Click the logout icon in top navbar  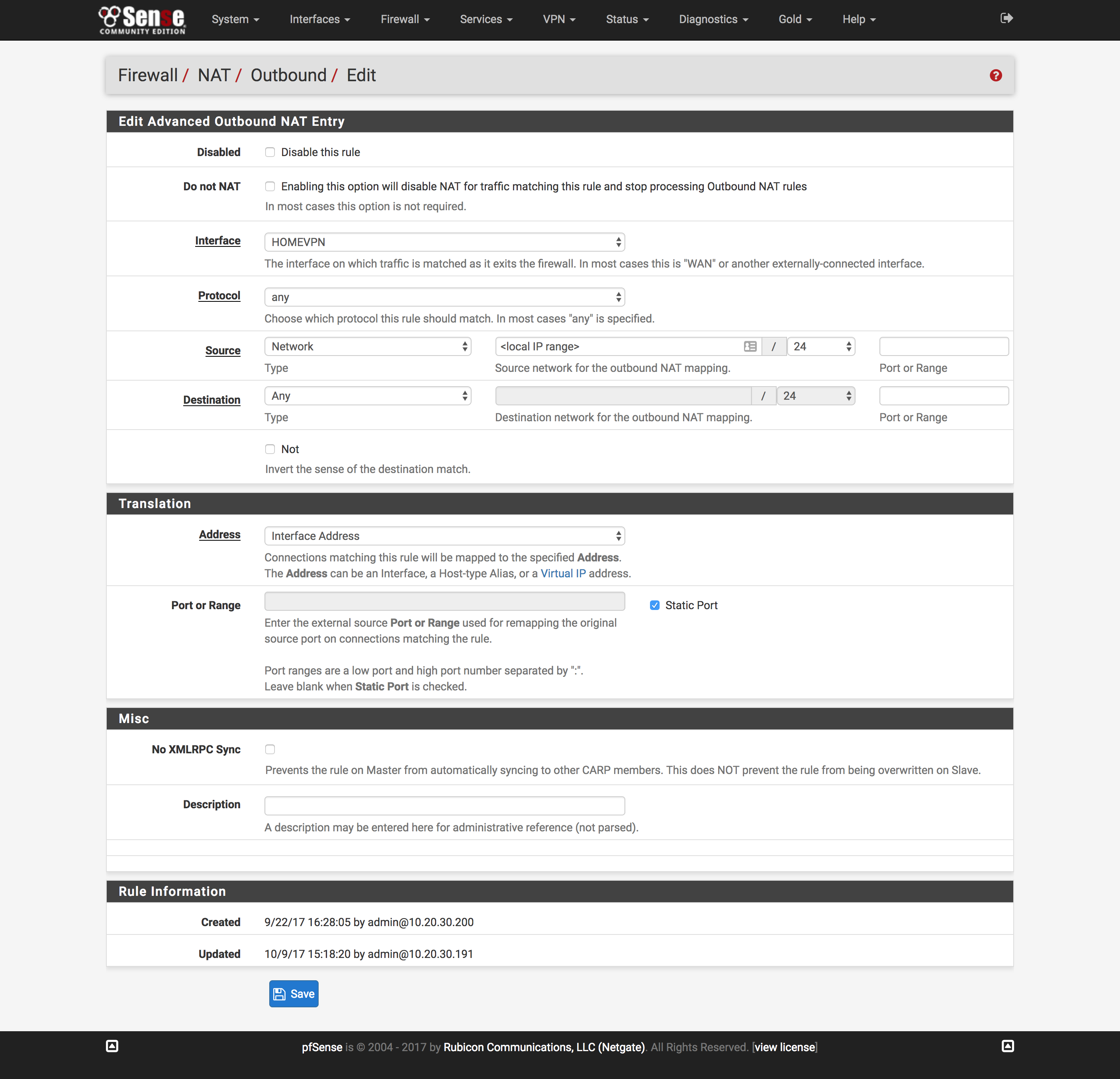tap(1006, 18)
